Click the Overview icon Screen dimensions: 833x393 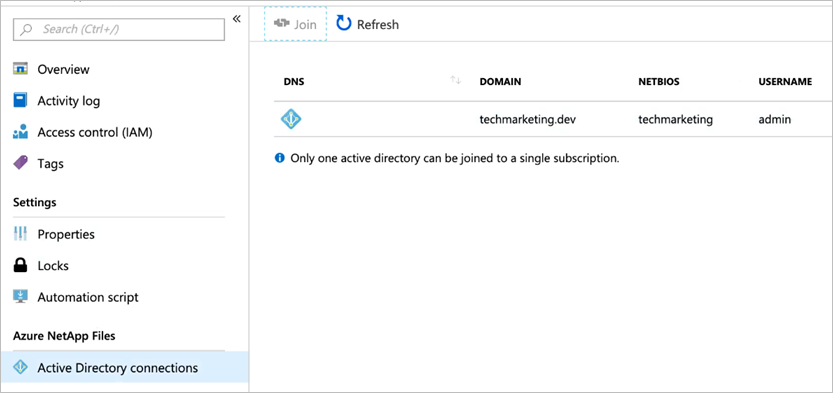pyautogui.click(x=20, y=69)
